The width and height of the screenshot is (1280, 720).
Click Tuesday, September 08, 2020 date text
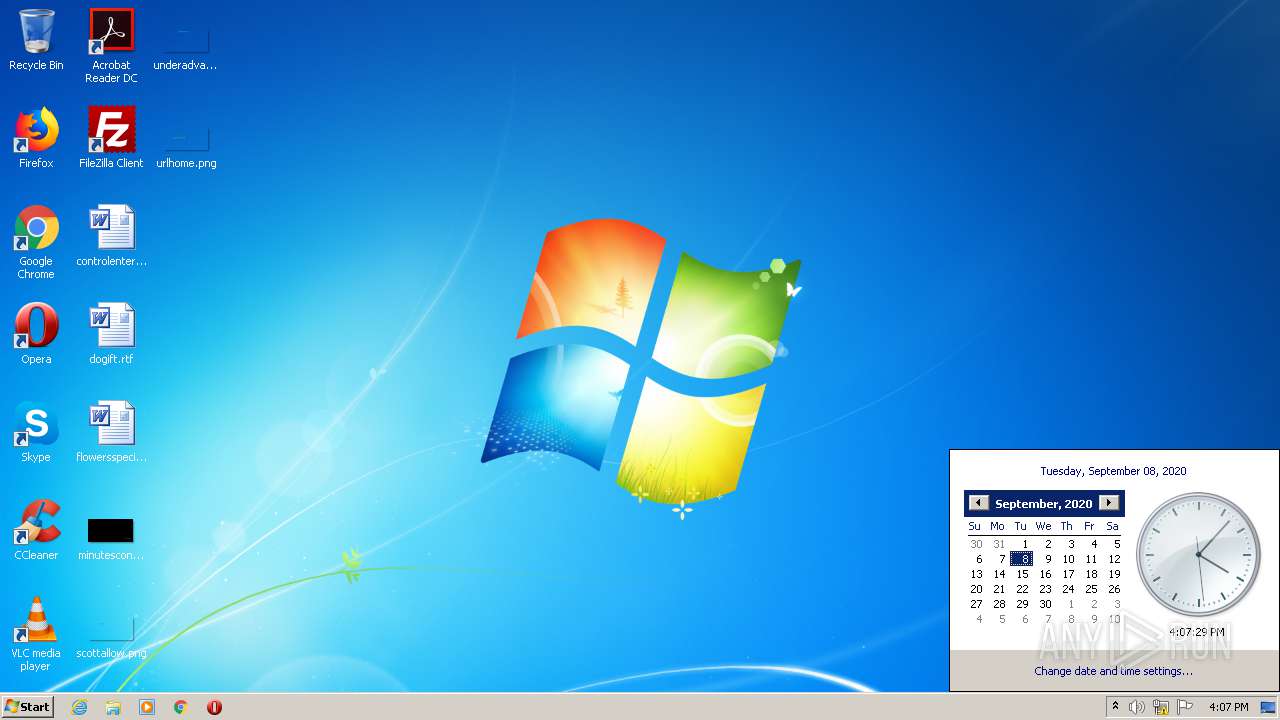coord(1113,471)
